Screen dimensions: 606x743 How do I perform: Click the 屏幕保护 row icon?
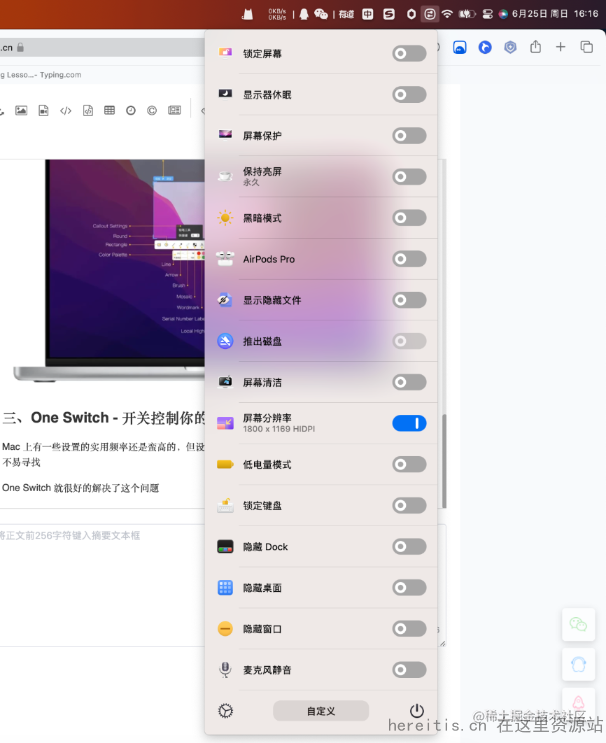point(225,135)
